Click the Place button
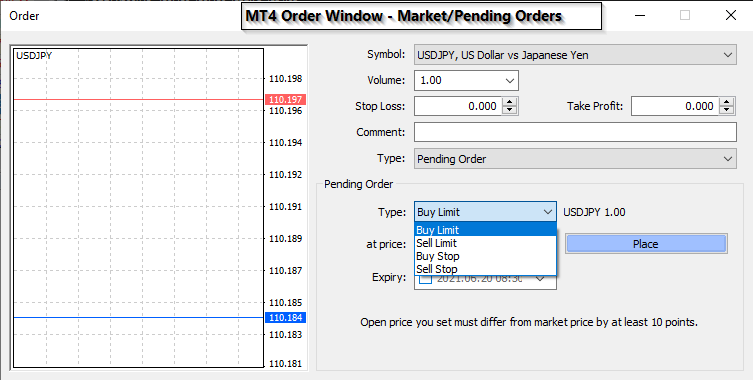Viewport: 753px width, 380px height. [646, 244]
